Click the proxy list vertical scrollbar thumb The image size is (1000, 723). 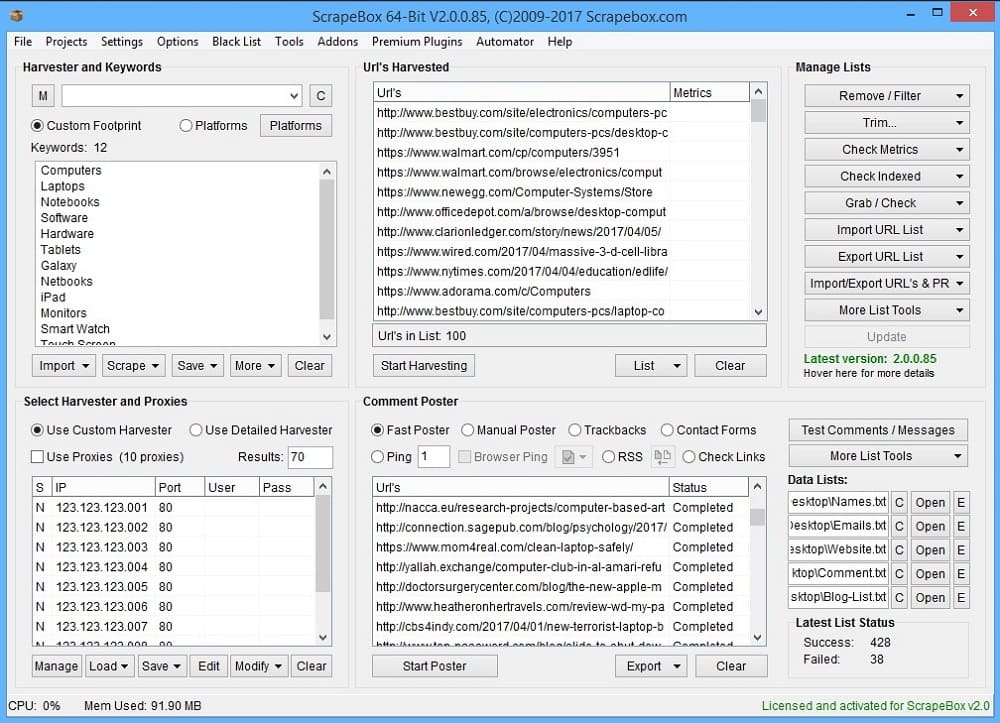323,543
